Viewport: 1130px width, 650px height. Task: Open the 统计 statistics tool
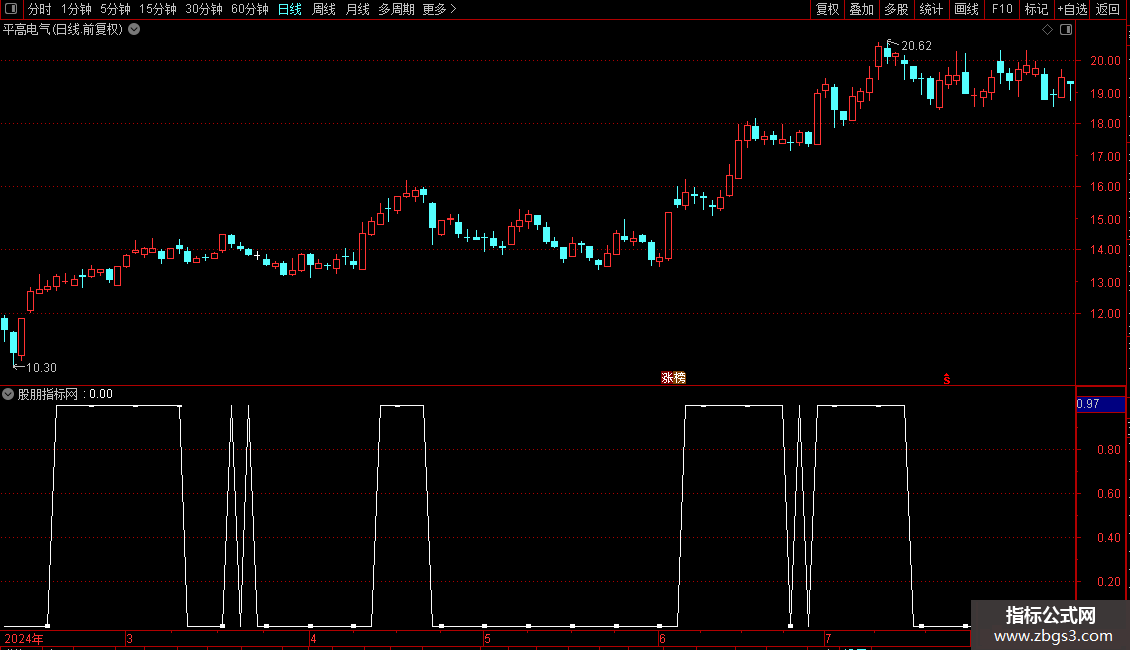pyautogui.click(x=930, y=9)
